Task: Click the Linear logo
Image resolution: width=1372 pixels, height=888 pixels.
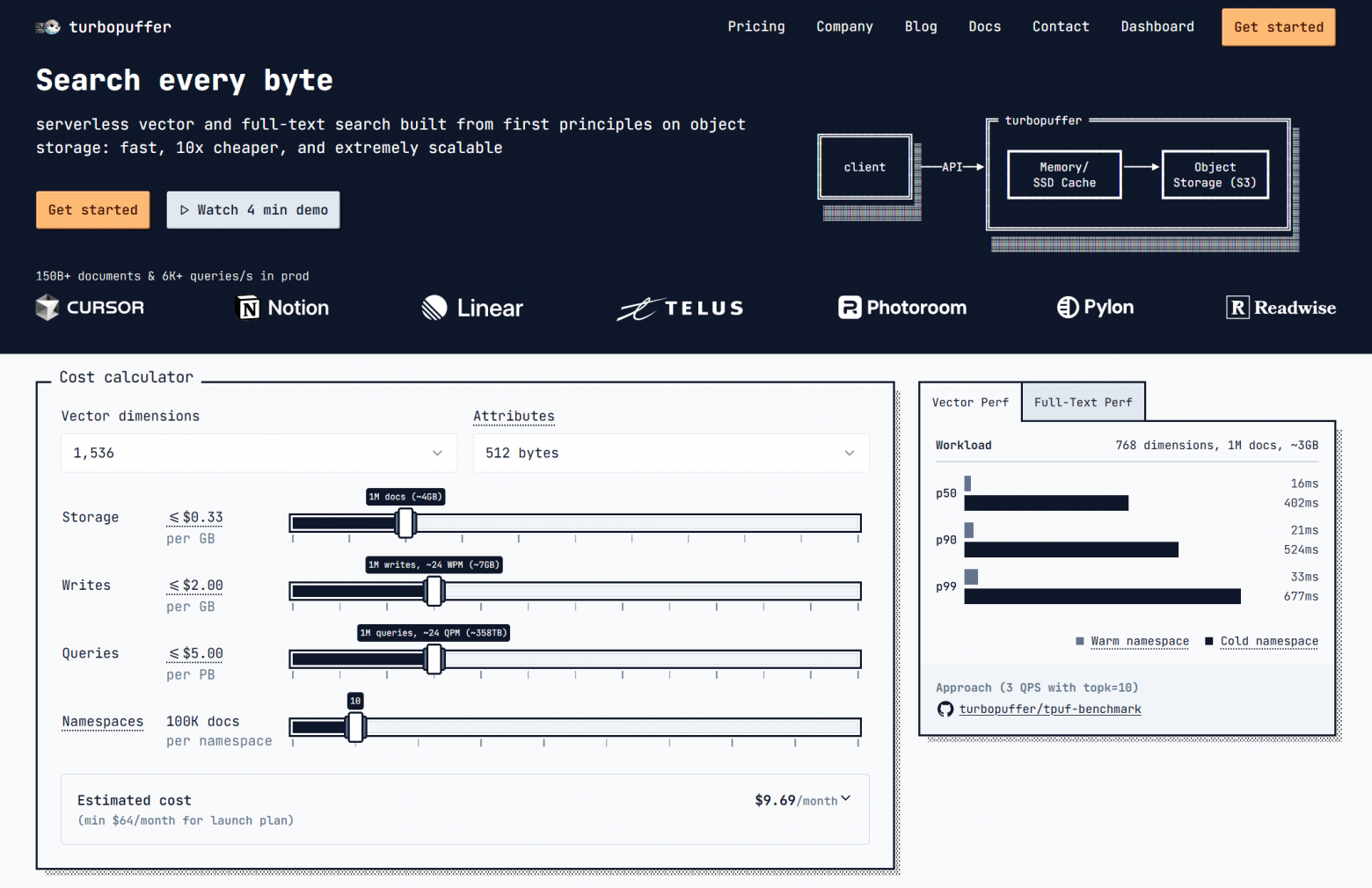Action: tap(472, 308)
